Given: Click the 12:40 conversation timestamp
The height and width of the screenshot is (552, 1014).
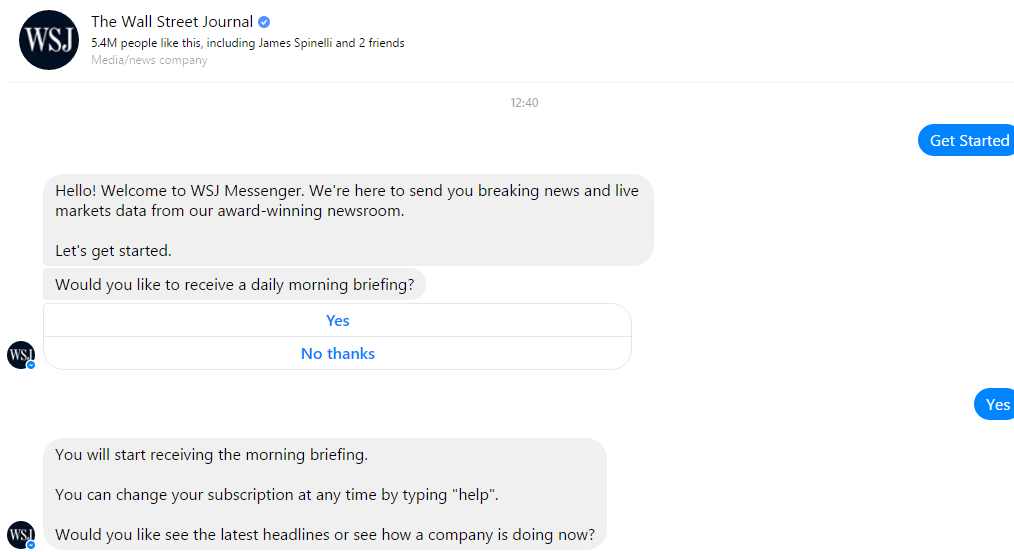Looking at the screenshot, I should (524, 103).
